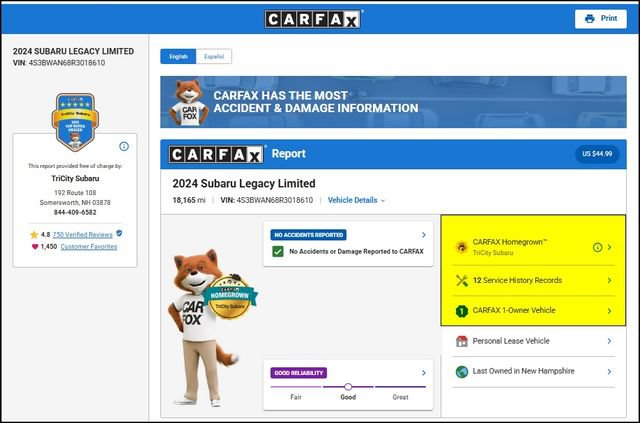Click the green checkmark for no accidents
This screenshot has height=423, width=640.
click(x=278, y=252)
